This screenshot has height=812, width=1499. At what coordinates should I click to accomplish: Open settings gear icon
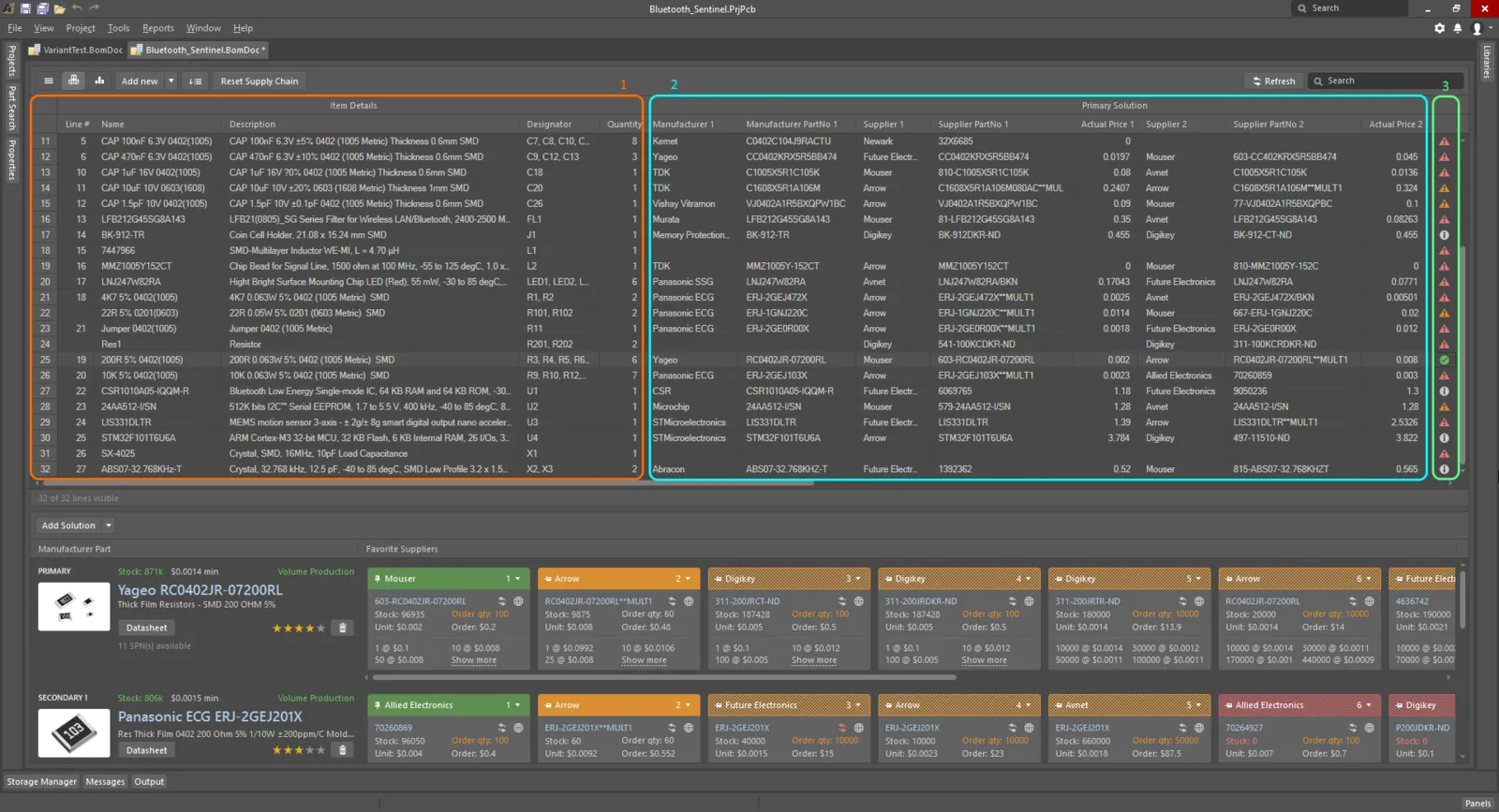pyautogui.click(x=1440, y=28)
